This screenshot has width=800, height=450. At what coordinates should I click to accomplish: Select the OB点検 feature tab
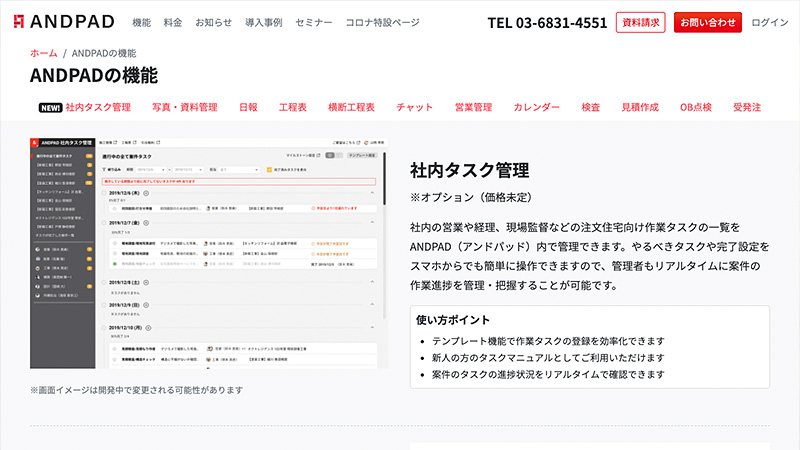coord(695,107)
